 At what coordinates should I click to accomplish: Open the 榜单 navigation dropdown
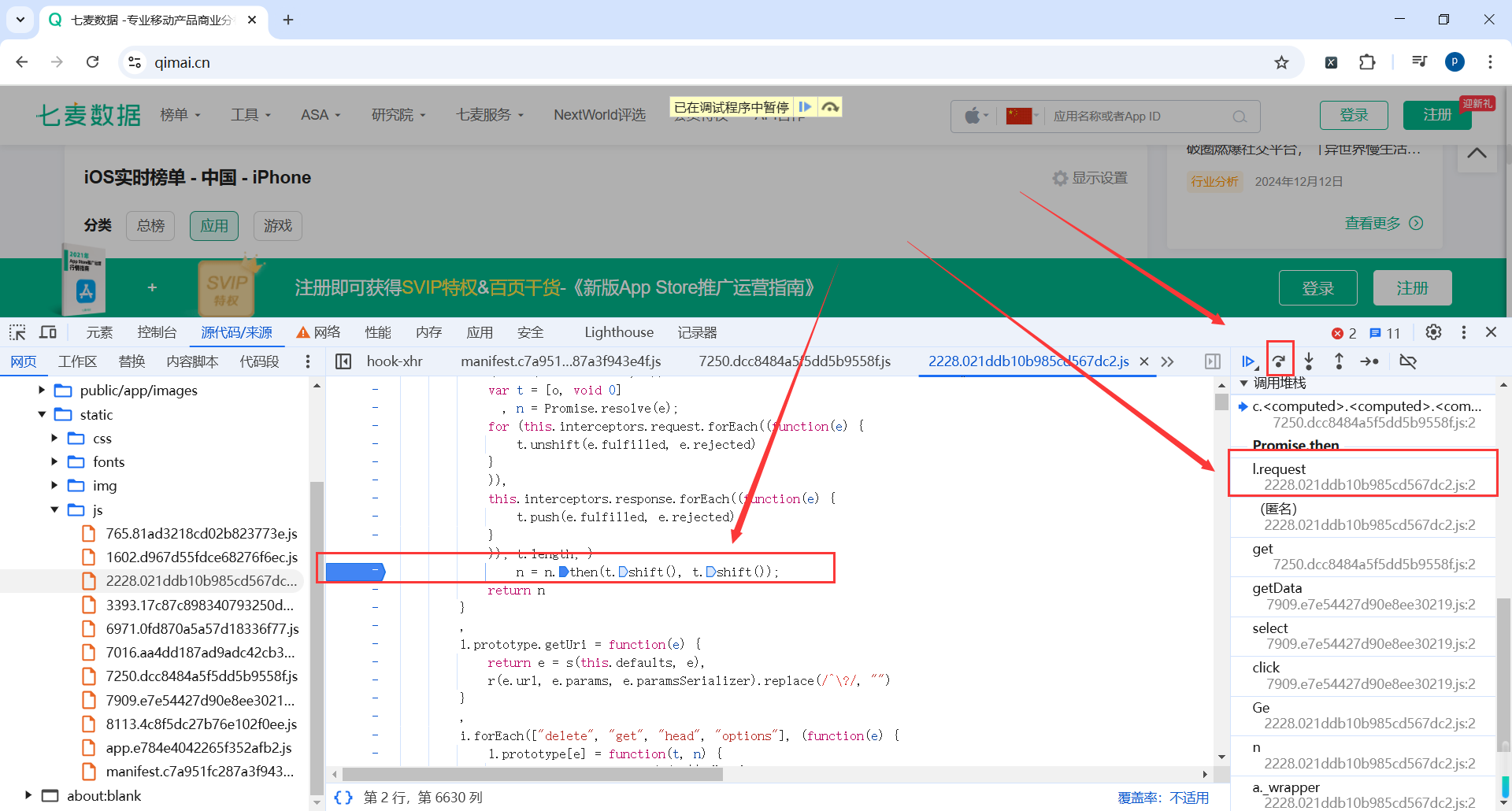(x=180, y=115)
